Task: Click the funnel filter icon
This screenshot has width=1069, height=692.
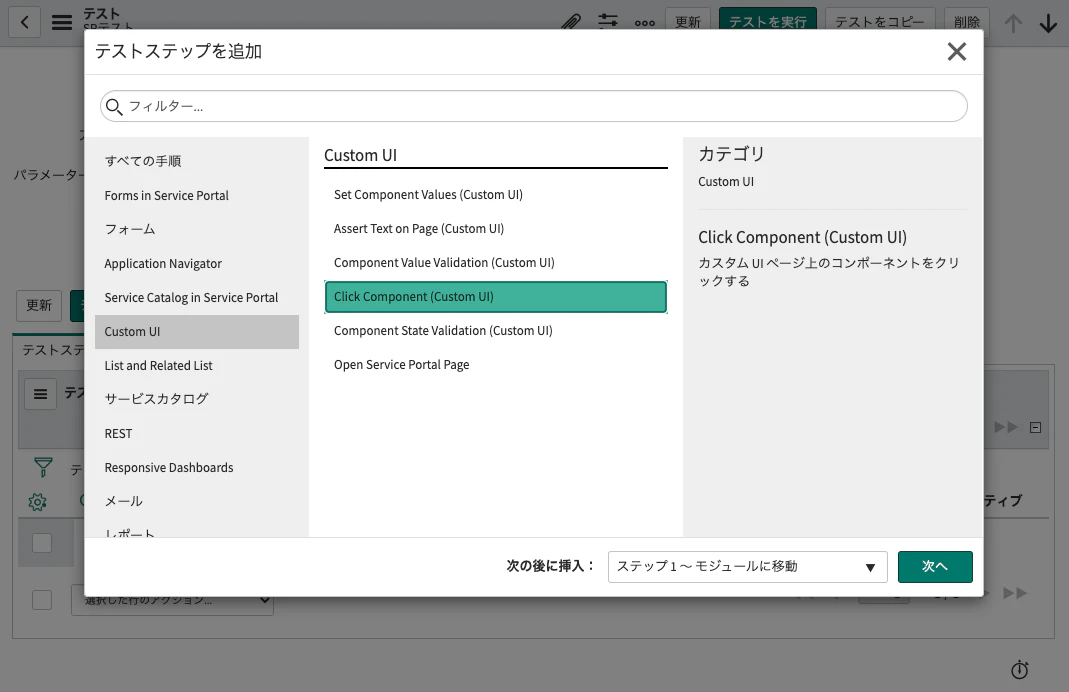Action: (43, 467)
